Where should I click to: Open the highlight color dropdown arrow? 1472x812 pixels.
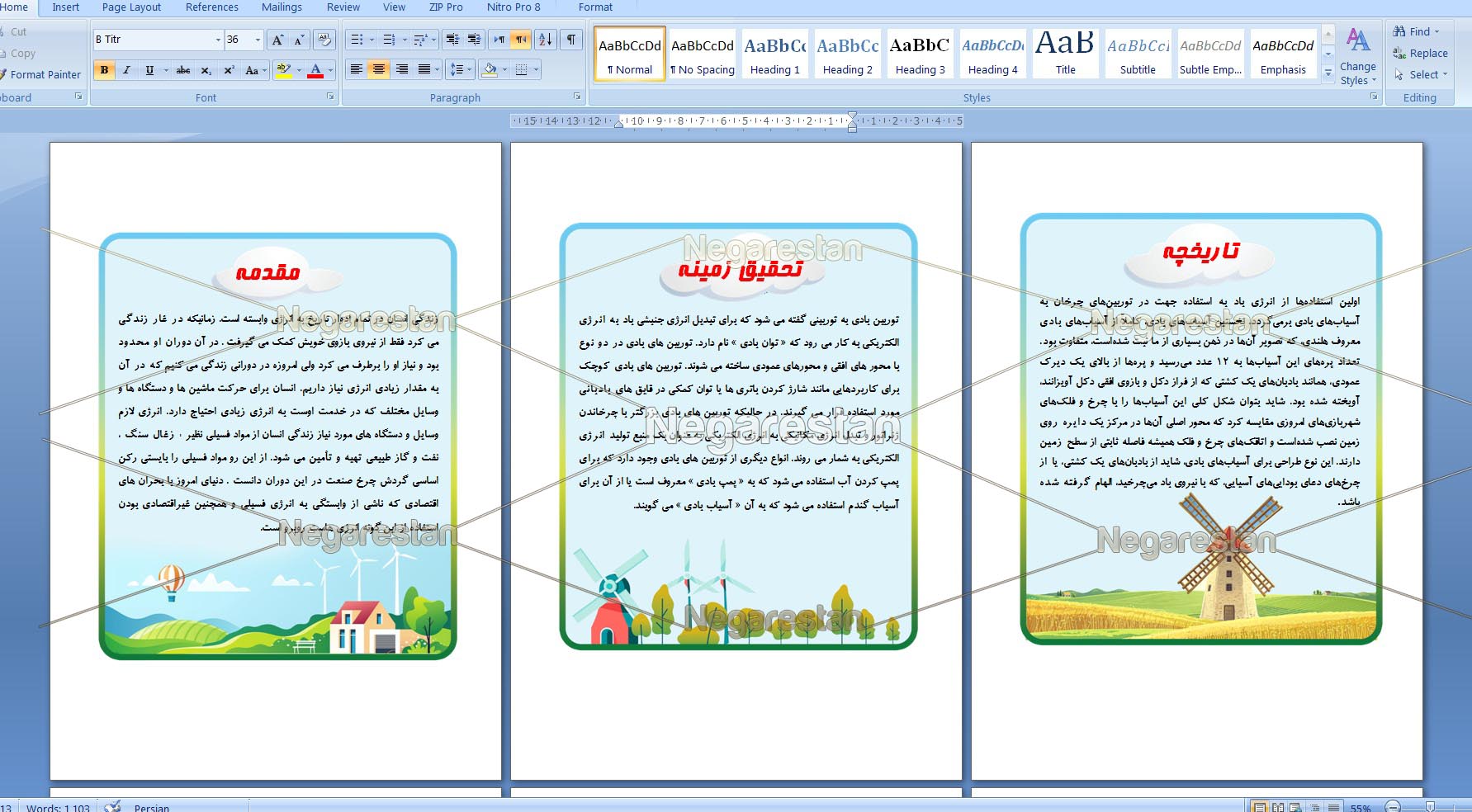pos(299,70)
